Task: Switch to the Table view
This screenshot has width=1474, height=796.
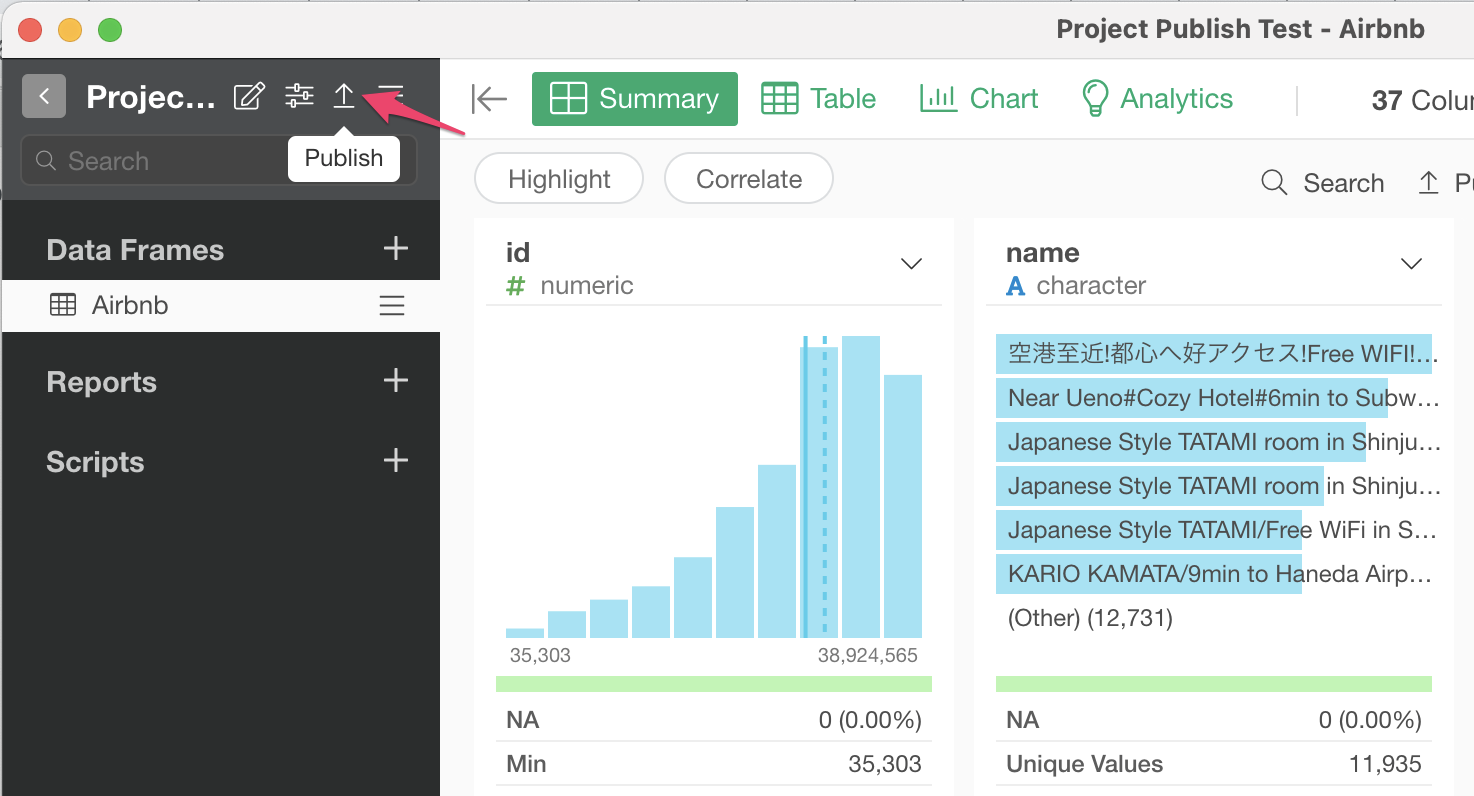Action: 819,99
